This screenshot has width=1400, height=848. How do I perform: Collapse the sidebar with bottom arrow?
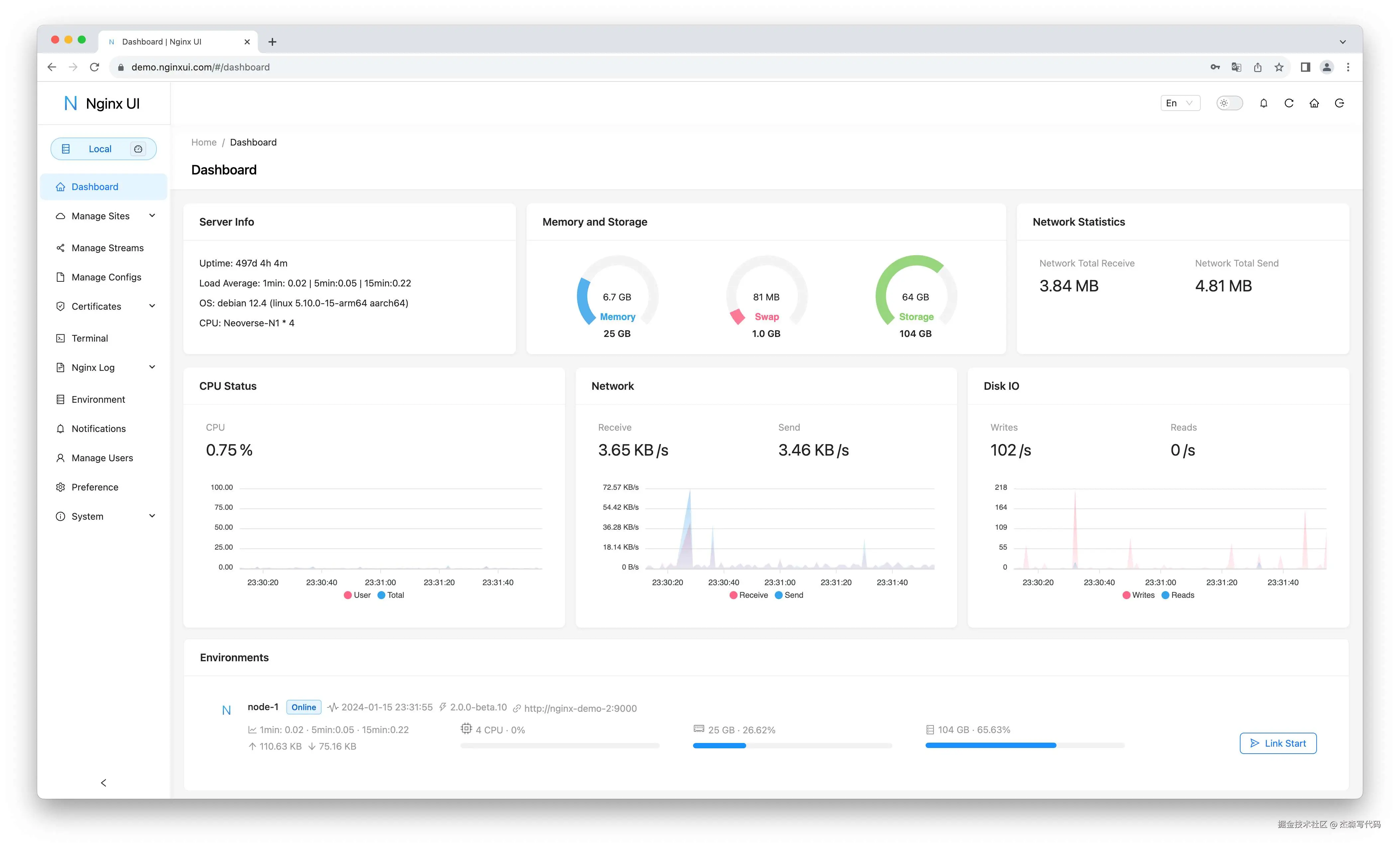(x=103, y=783)
